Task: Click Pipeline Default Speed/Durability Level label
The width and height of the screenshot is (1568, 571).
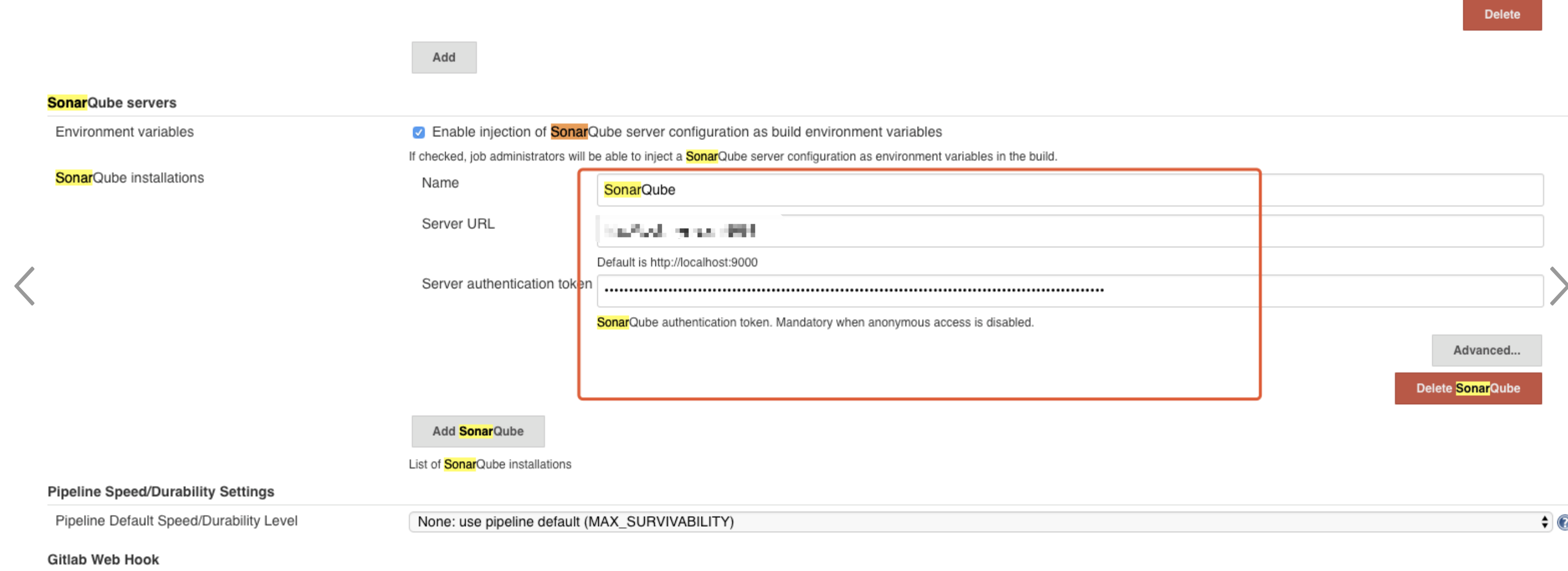Action: point(176,521)
